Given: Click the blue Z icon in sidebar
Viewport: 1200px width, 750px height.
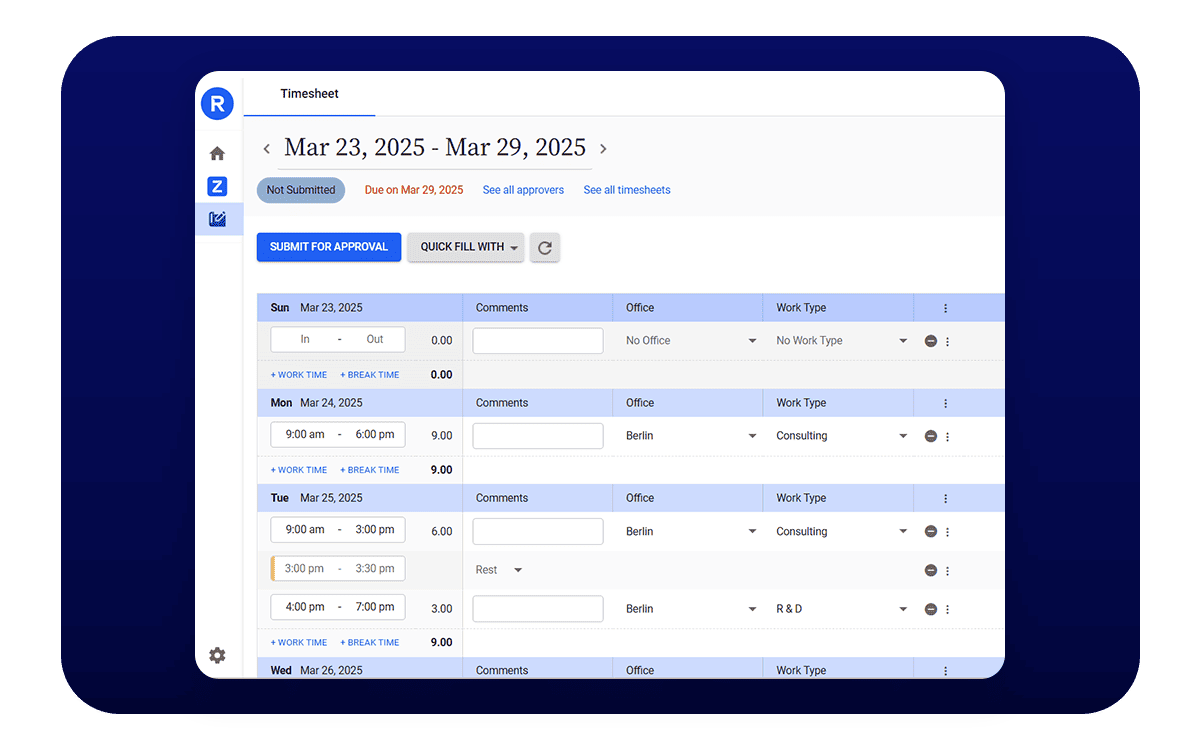Looking at the screenshot, I should [x=217, y=186].
